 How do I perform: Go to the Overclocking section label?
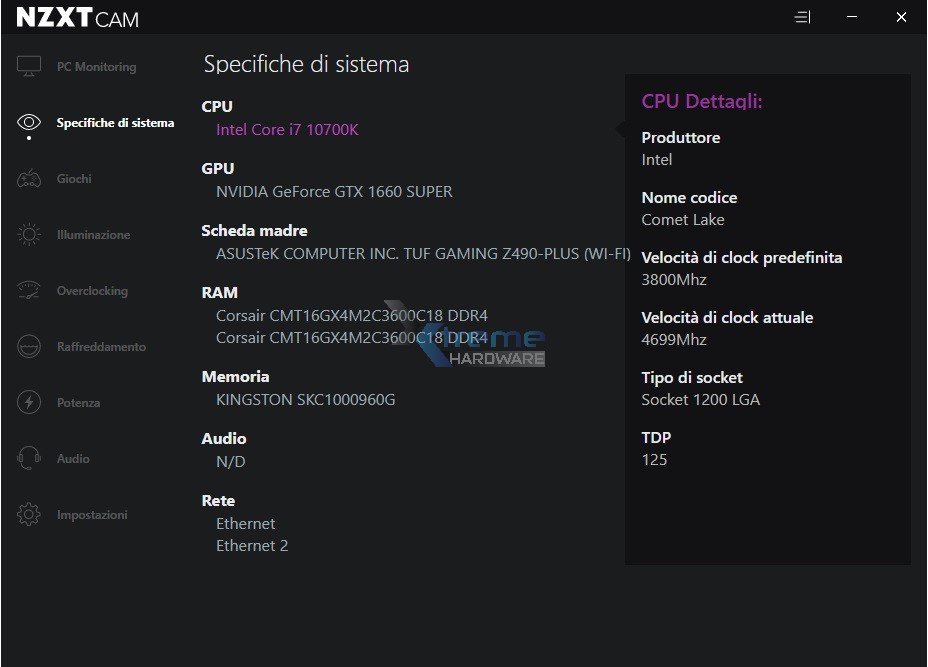coord(92,291)
